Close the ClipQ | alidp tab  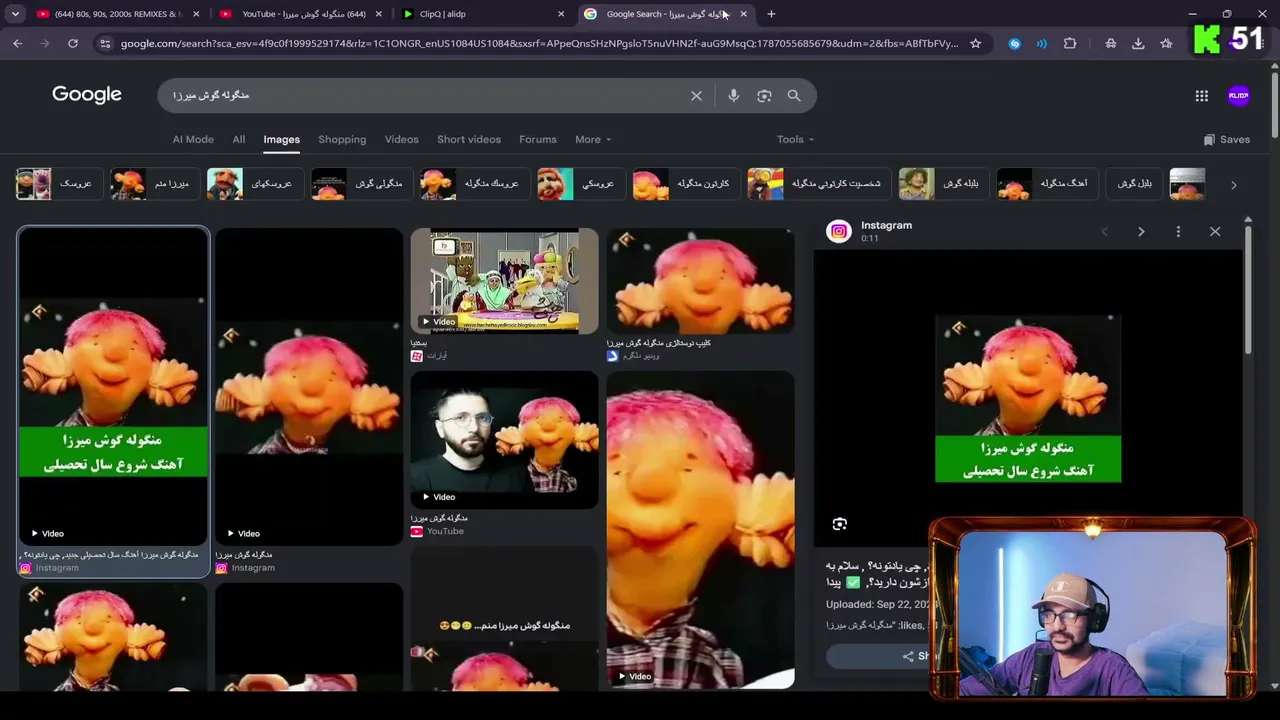click(x=561, y=14)
